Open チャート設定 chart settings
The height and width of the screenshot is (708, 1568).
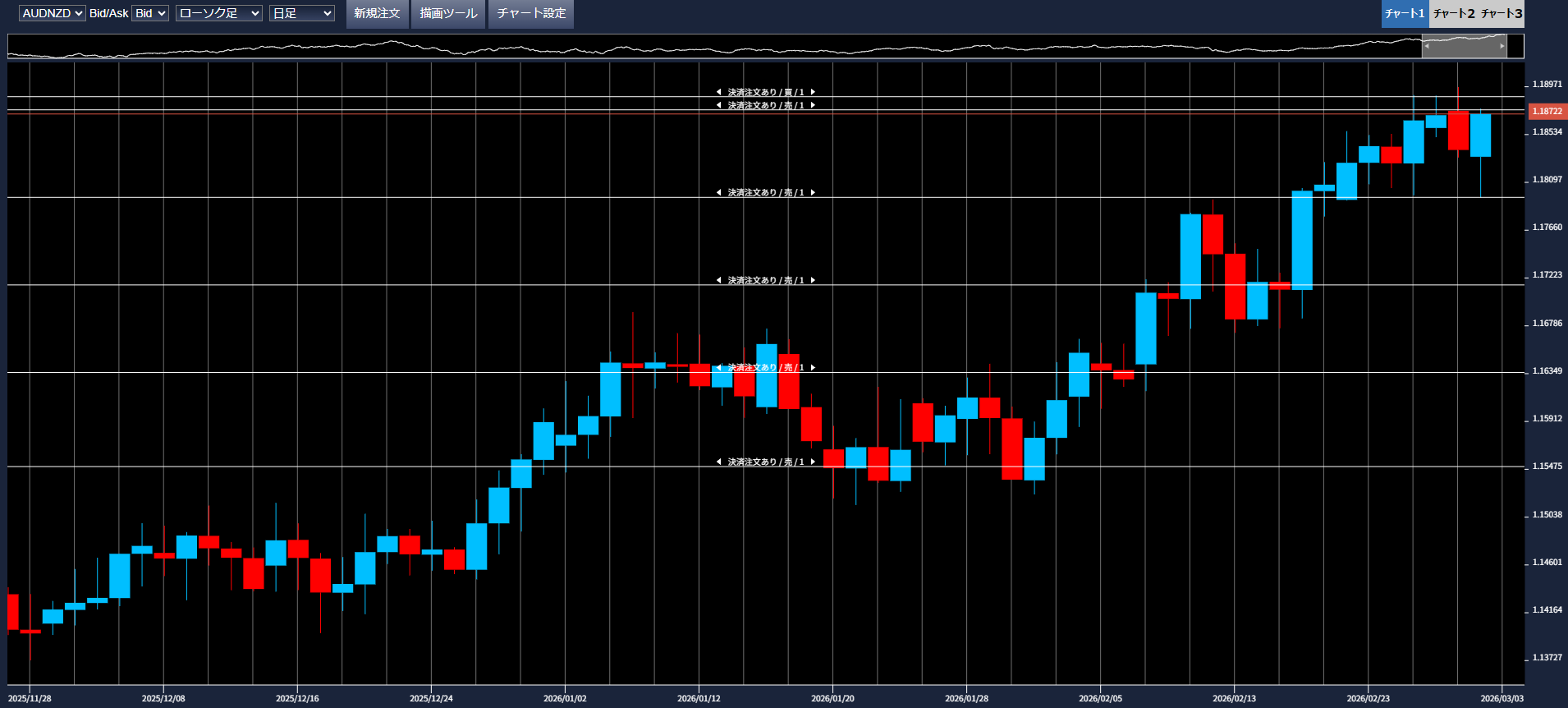(x=531, y=13)
